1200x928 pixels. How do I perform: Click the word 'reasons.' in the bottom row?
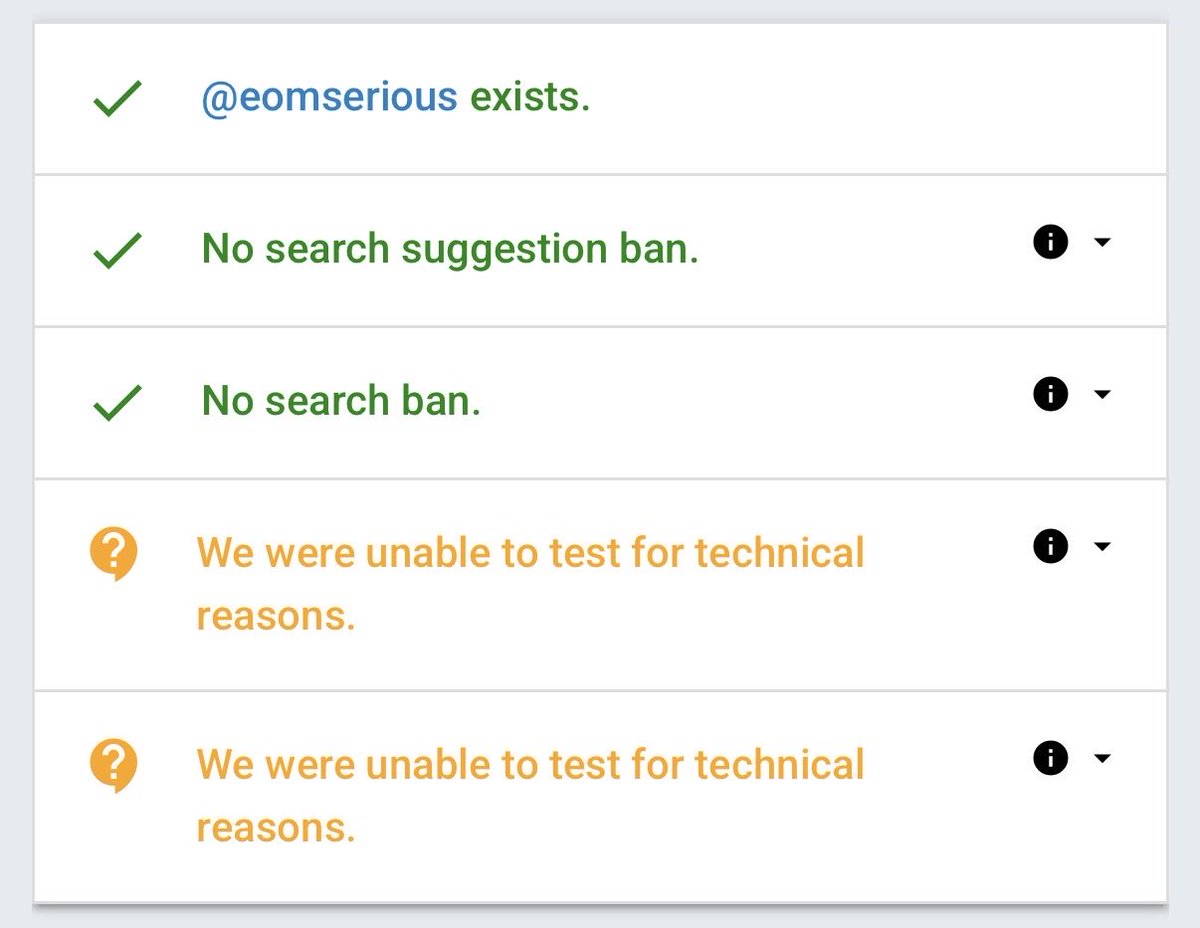[276, 827]
